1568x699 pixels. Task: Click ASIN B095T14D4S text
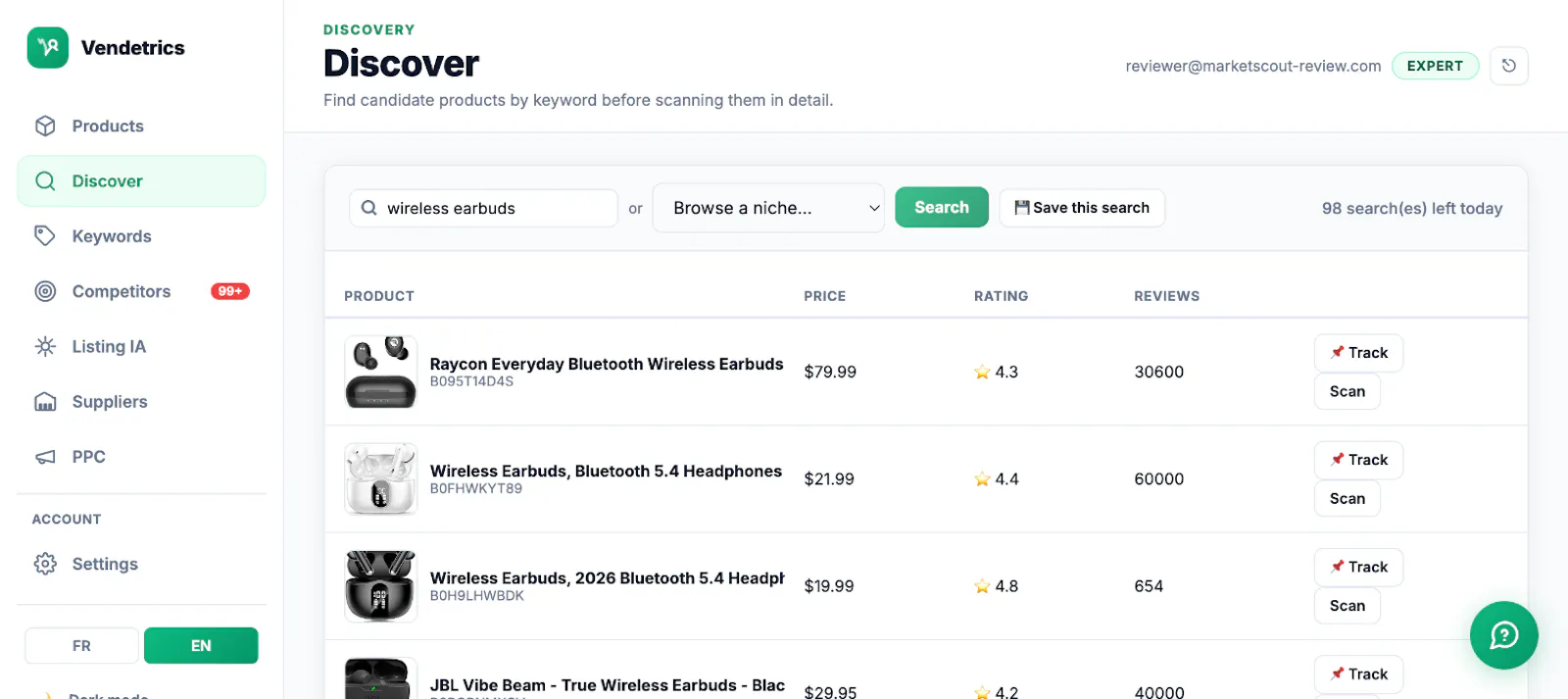471,381
